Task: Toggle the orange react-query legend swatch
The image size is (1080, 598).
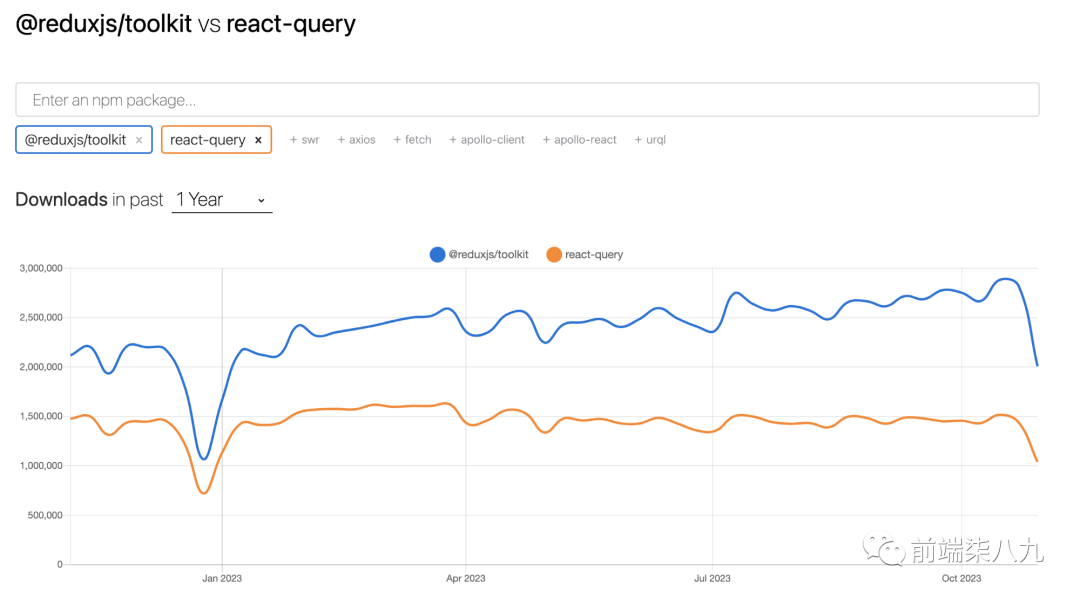Action: 554,255
